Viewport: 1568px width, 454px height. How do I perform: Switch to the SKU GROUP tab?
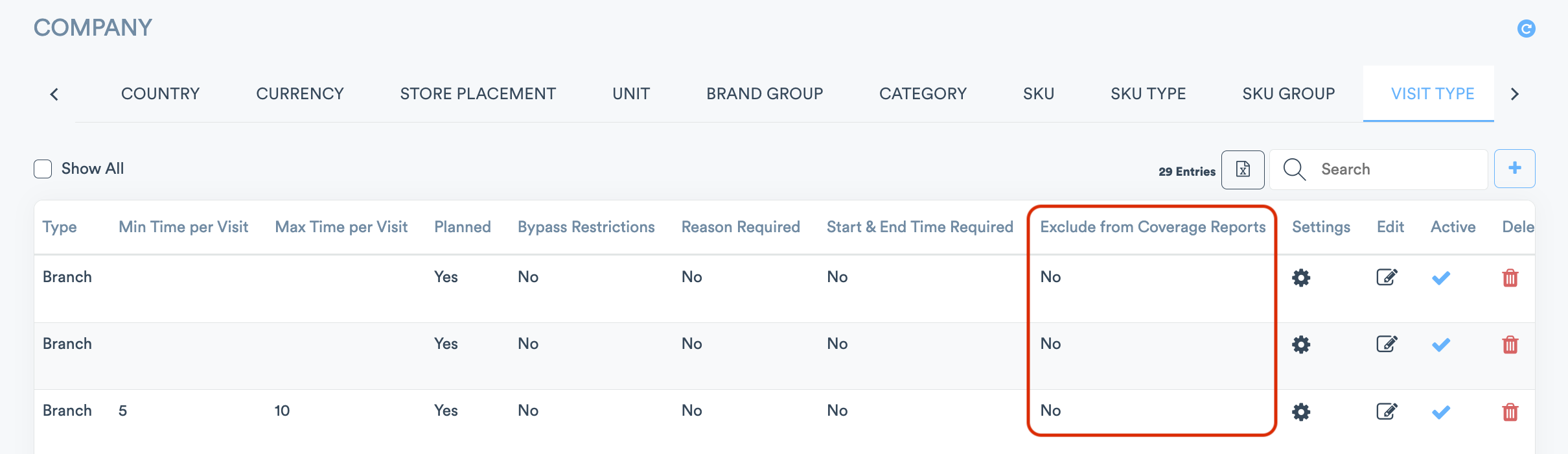click(x=1288, y=94)
